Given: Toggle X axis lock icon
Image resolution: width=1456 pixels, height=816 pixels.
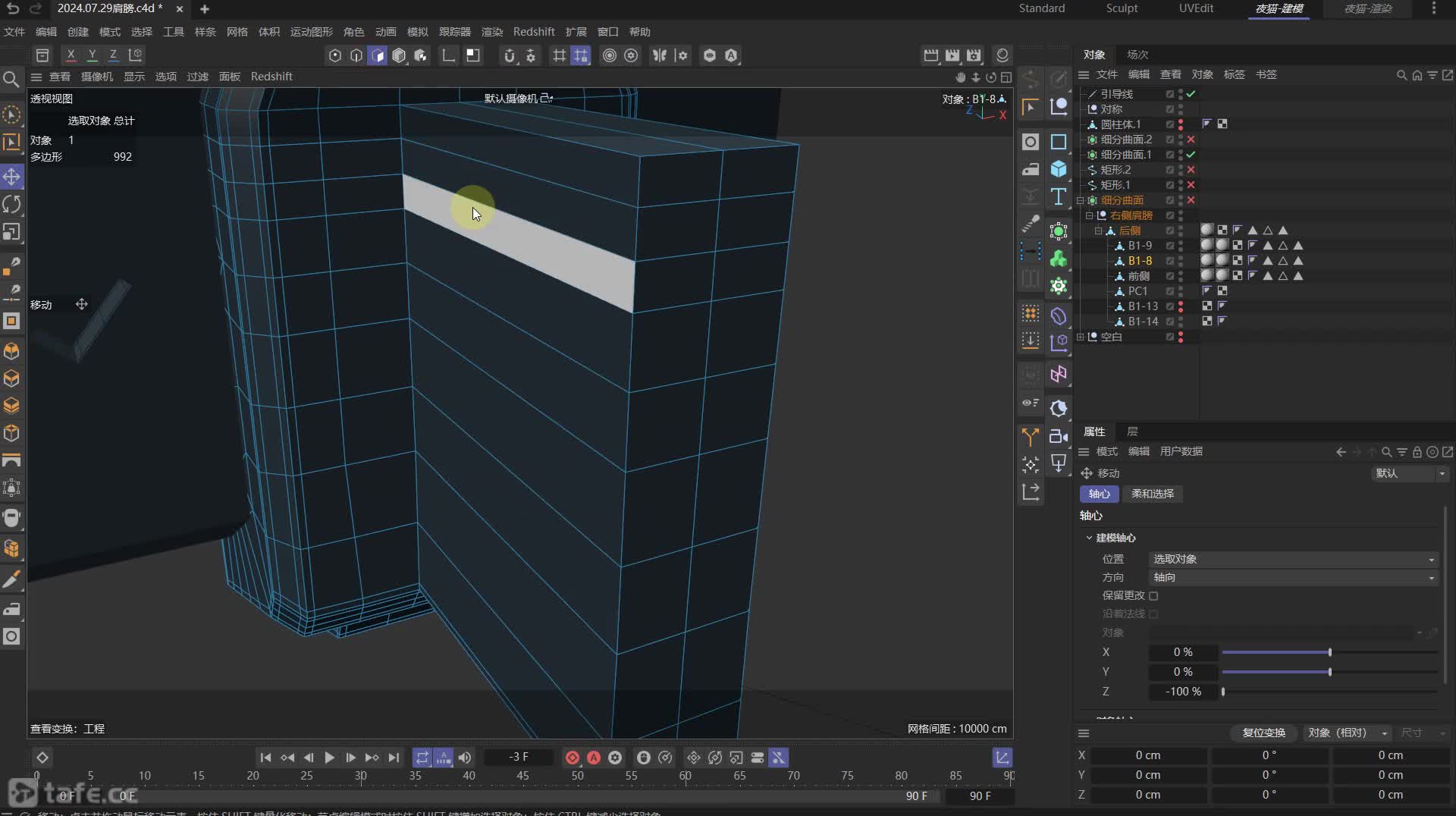Looking at the screenshot, I should click(71, 55).
